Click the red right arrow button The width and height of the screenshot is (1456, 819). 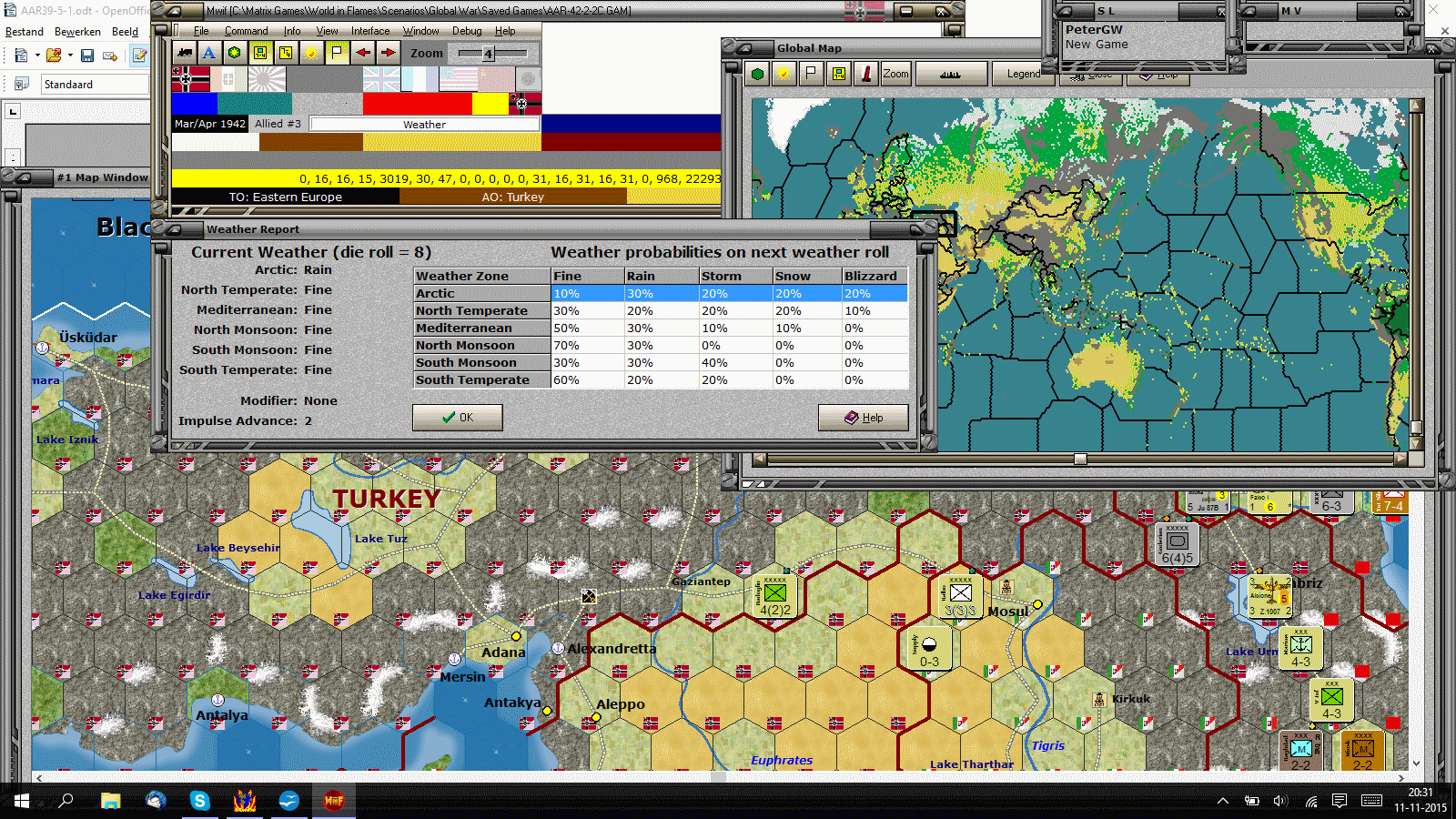pyautogui.click(x=389, y=53)
